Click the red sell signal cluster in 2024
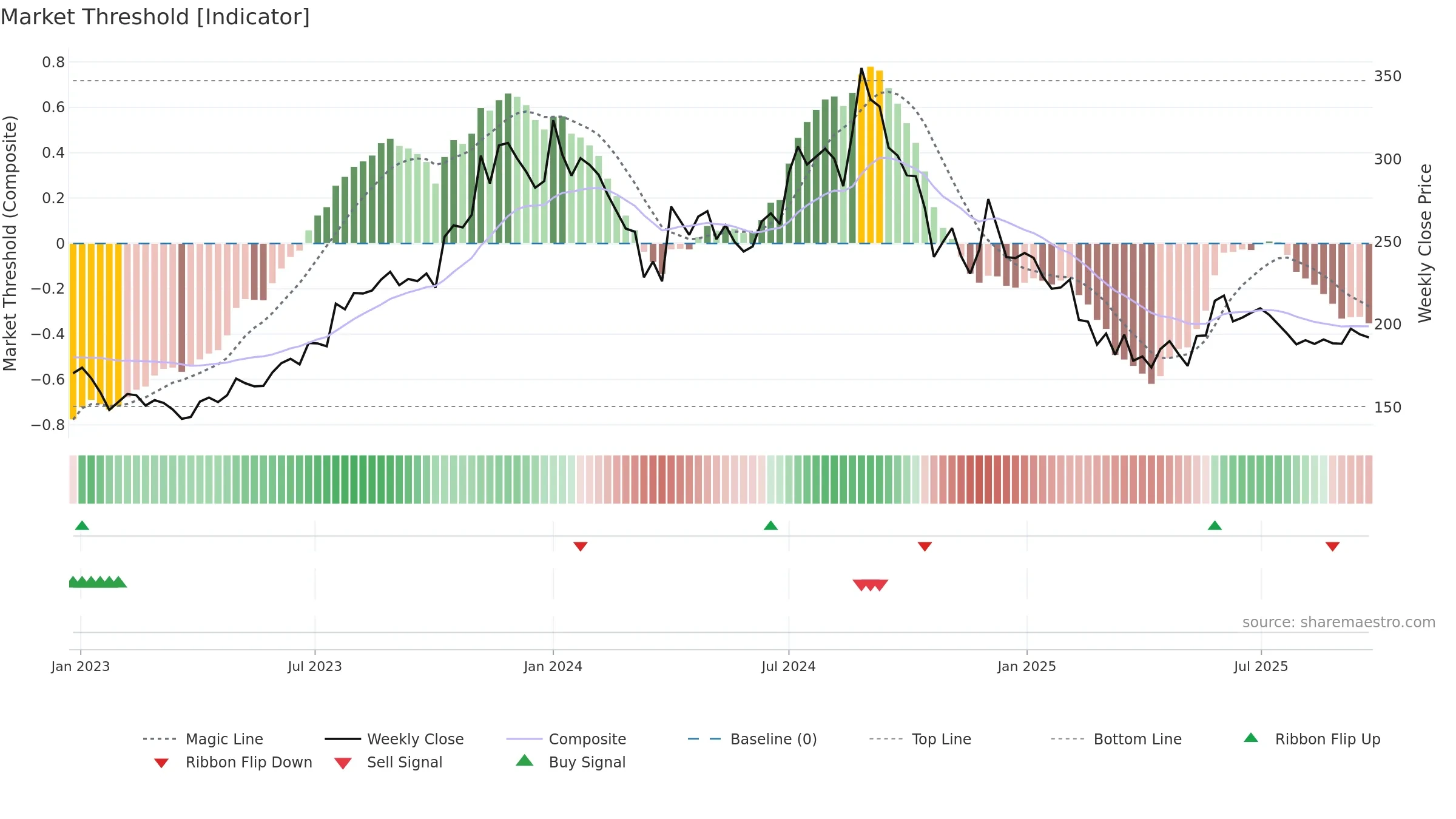Viewport: 1456px width, 819px height. pyautogui.click(x=871, y=585)
